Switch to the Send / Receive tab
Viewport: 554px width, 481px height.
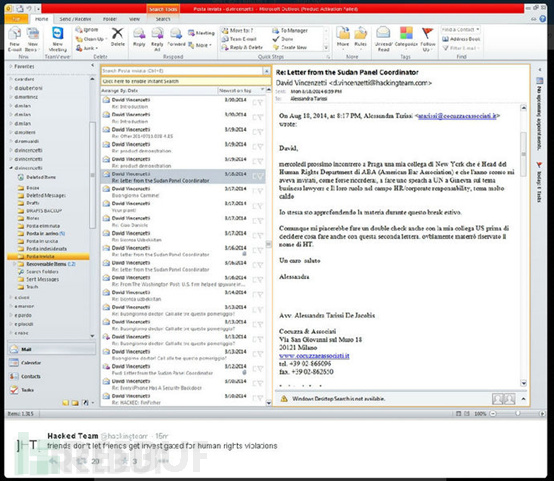(75, 19)
